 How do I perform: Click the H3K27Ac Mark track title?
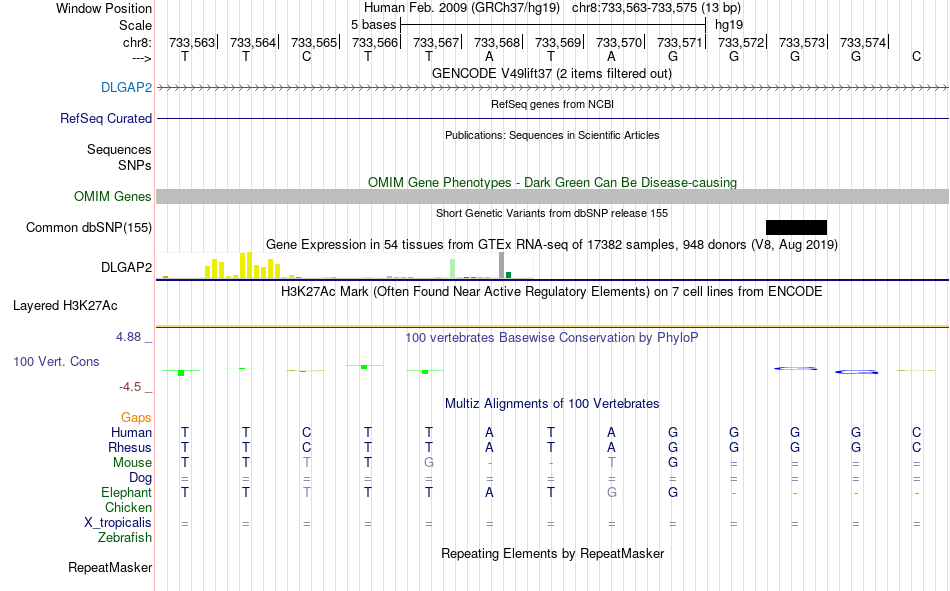[x=551, y=292]
